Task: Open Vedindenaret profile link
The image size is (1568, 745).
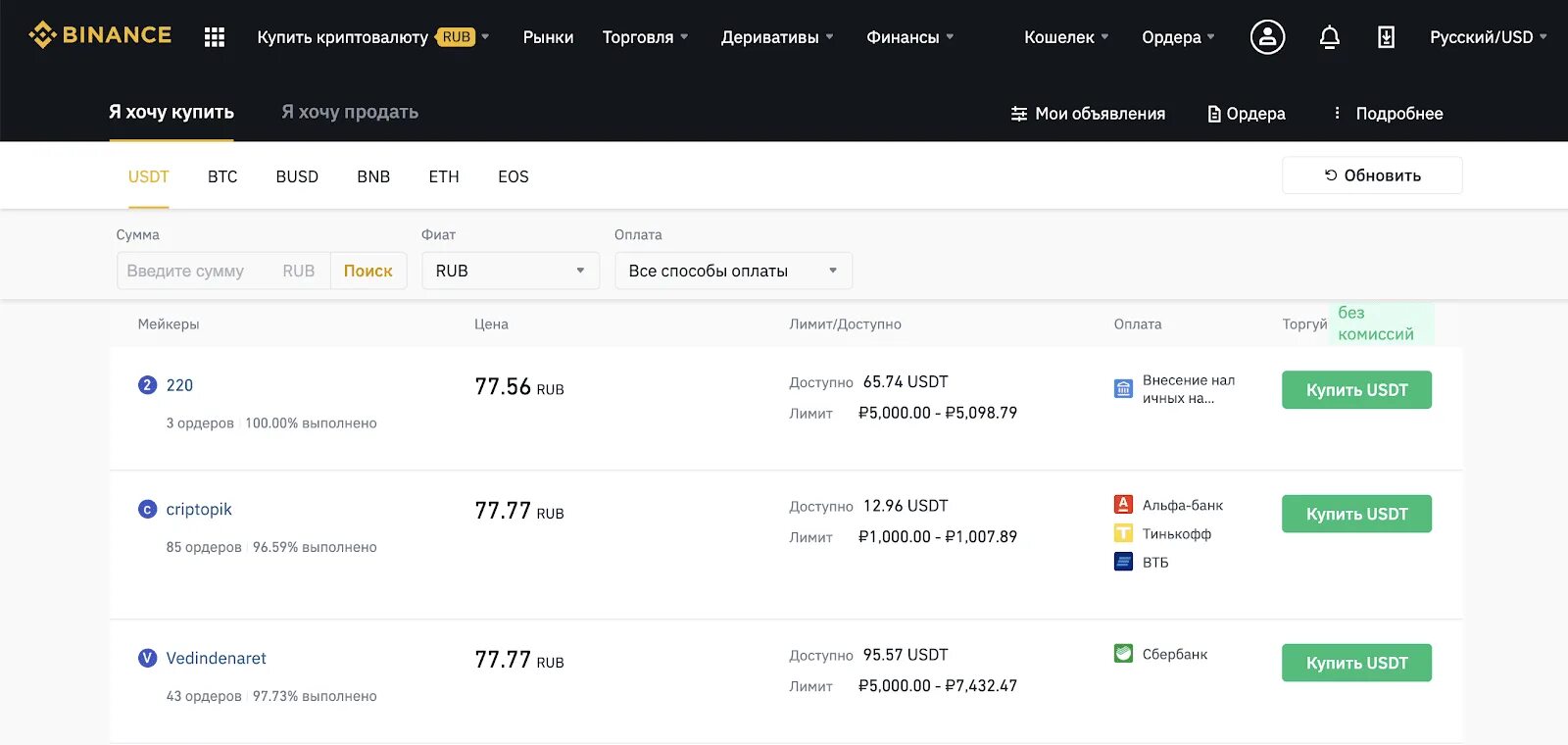Action: tap(216, 658)
